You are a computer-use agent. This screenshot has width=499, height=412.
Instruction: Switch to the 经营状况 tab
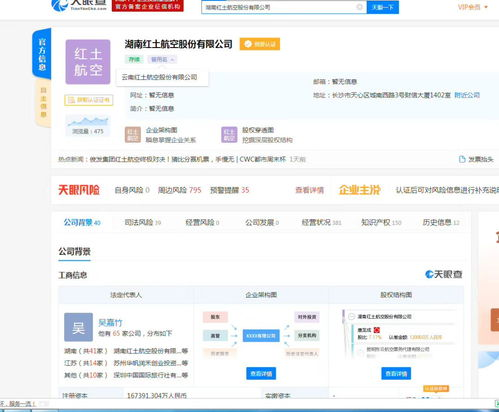tap(321, 223)
